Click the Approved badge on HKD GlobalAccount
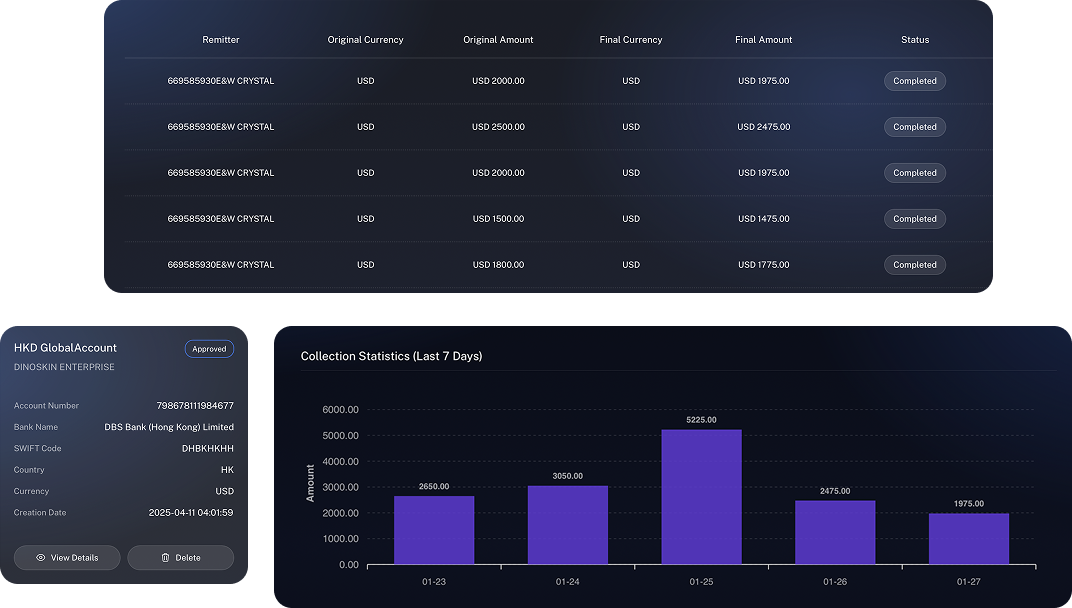1072x608 pixels. point(209,349)
